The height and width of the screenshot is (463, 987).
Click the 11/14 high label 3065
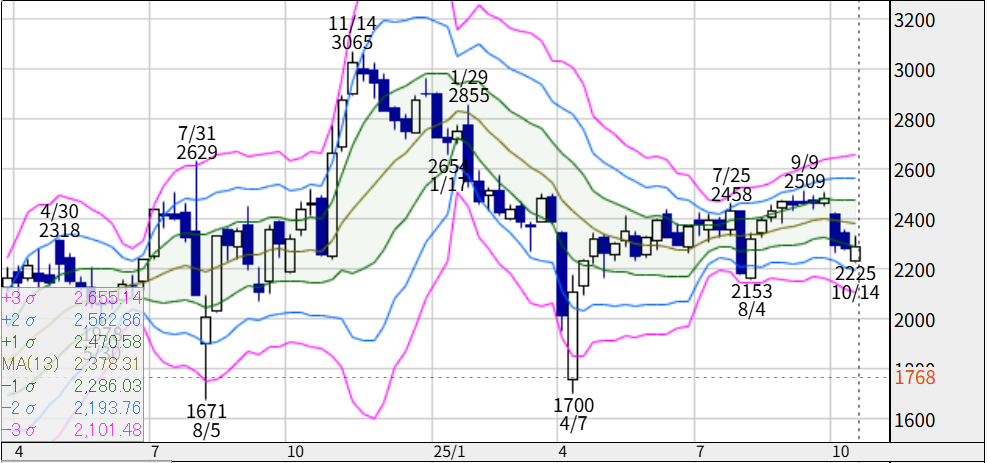(x=352, y=43)
